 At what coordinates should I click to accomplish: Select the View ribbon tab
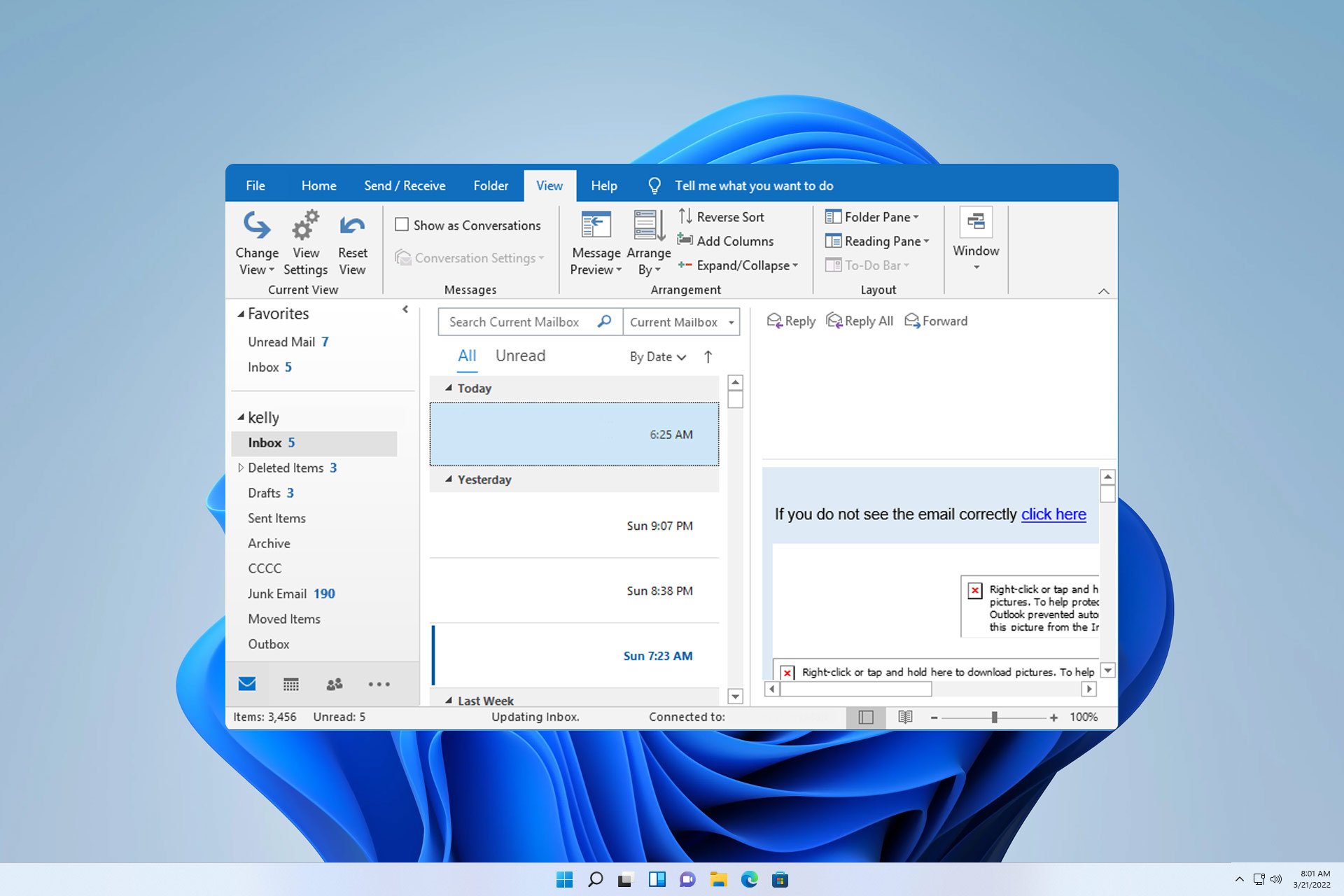click(549, 185)
